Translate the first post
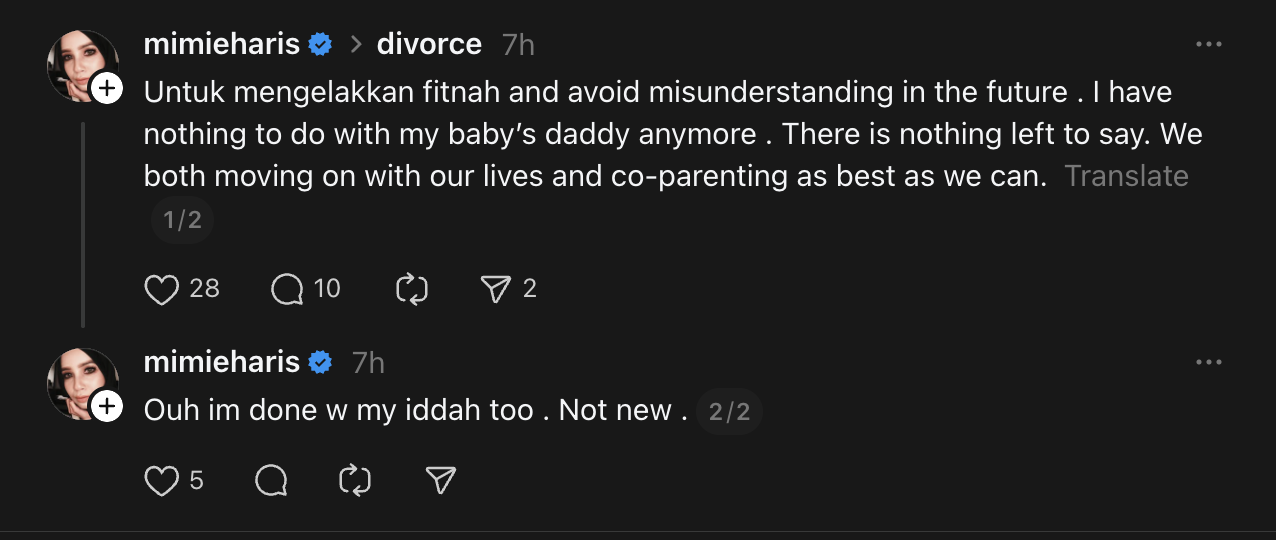1276x540 pixels. coord(1126,176)
